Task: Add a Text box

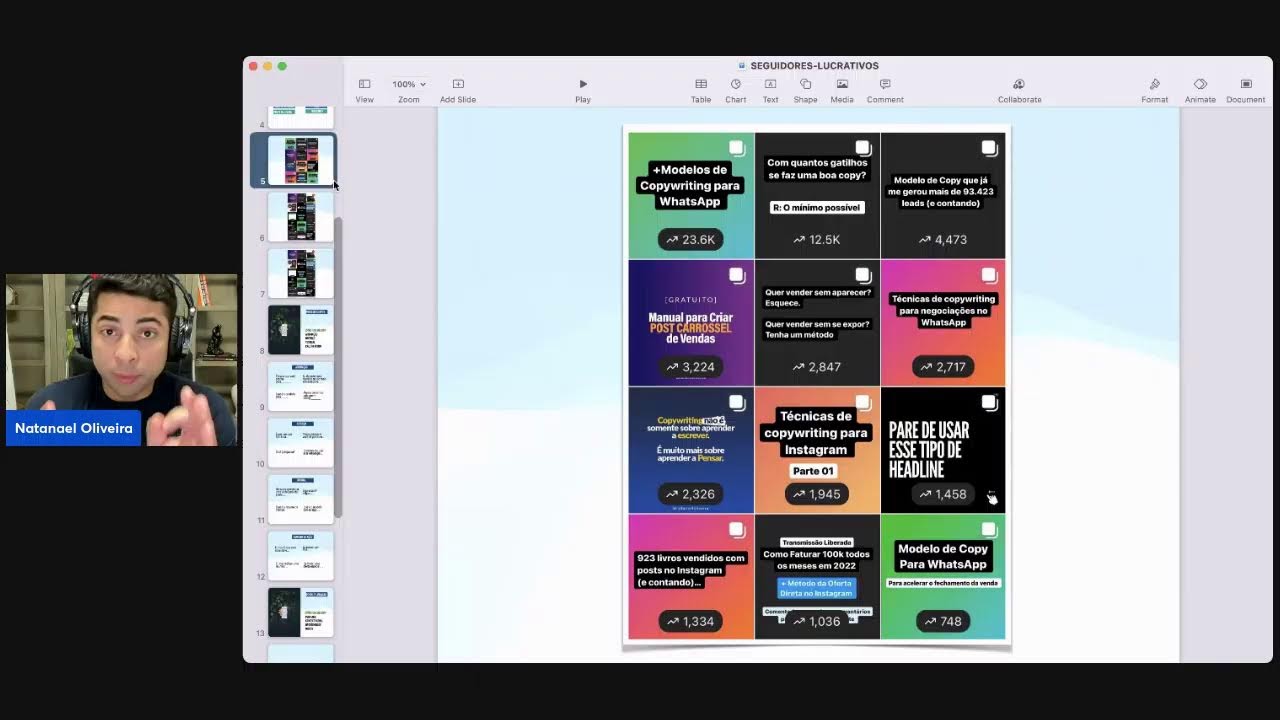Action: click(770, 89)
